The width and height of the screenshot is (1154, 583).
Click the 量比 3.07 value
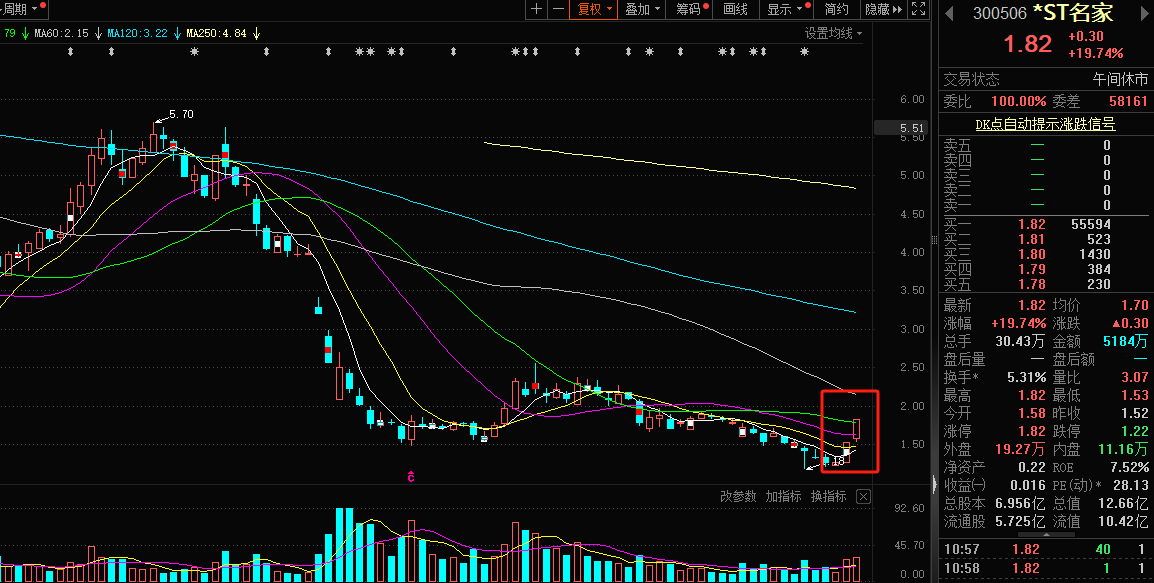(1135, 377)
